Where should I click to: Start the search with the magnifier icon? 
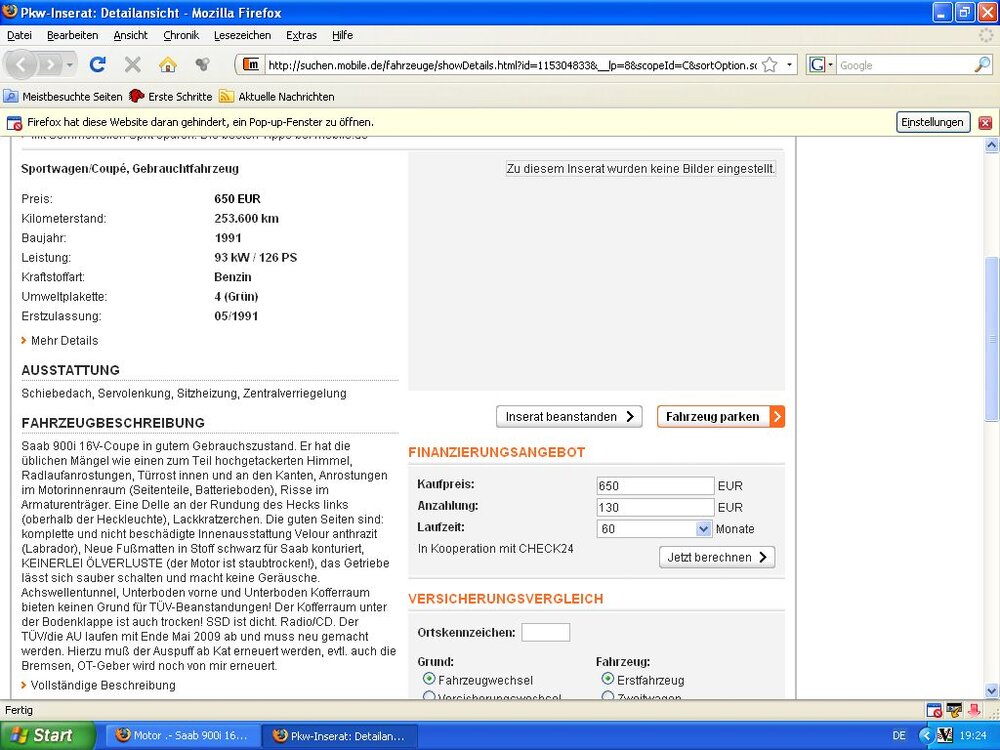[983, 64]
